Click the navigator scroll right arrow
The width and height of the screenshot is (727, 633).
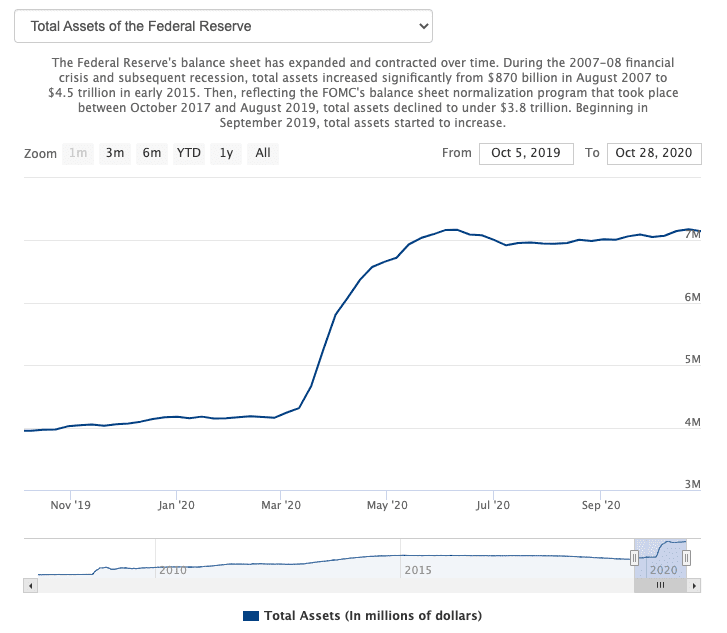tap(694, 586)
